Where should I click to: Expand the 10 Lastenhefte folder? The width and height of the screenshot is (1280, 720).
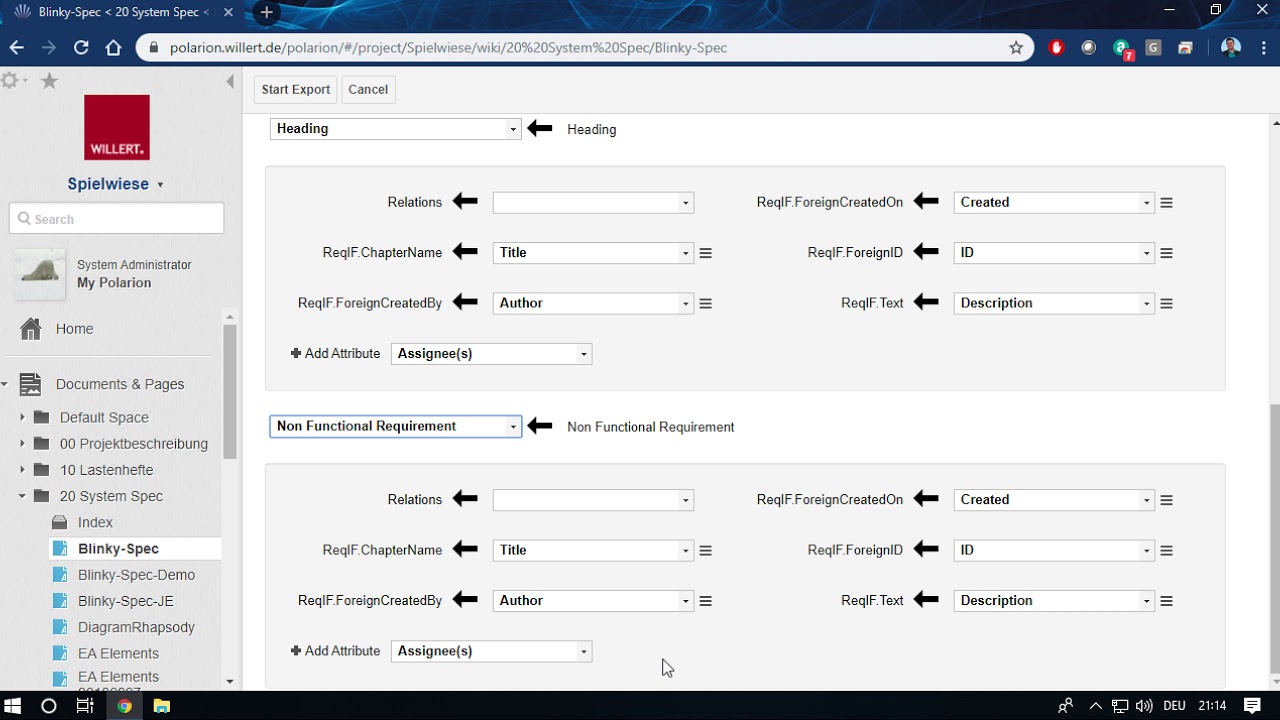22,469
